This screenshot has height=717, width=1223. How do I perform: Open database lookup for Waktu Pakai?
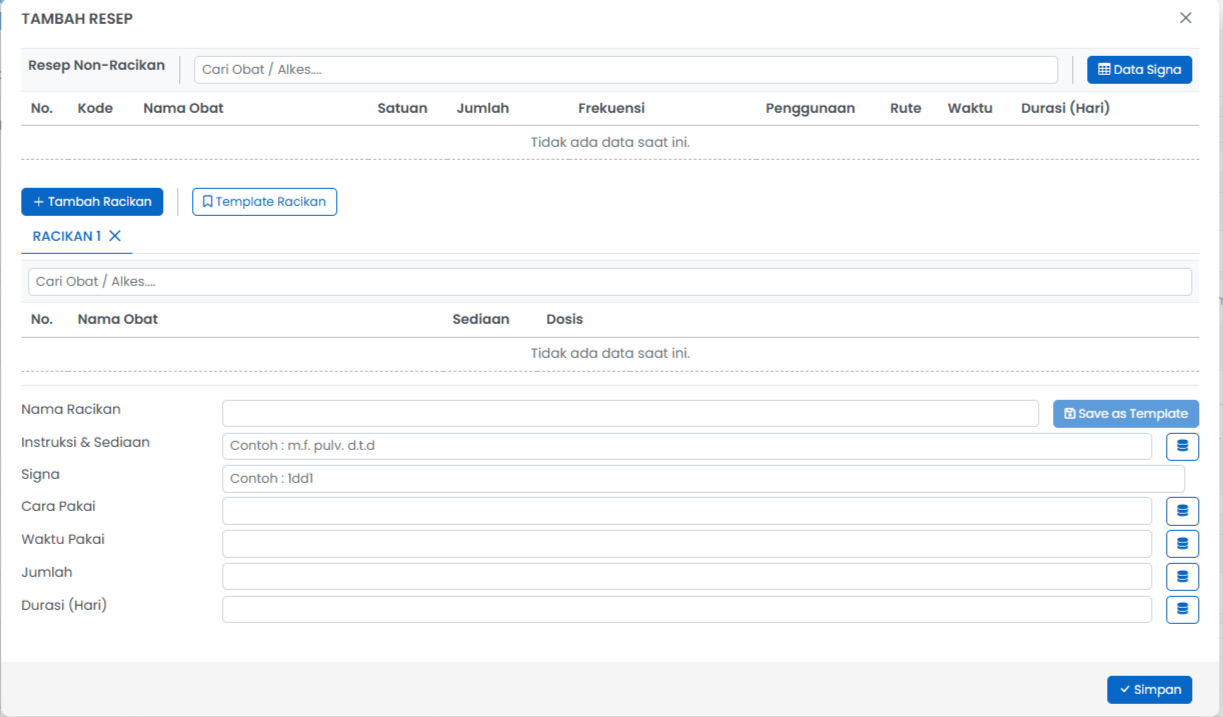click(1182, 544)
